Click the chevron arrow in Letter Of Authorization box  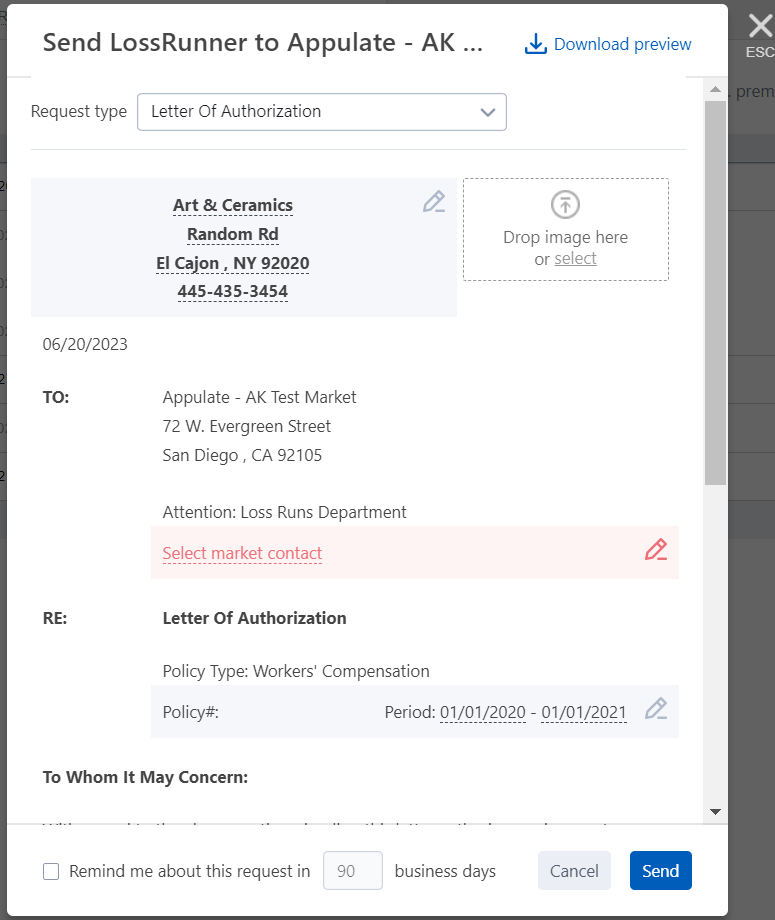488,112
